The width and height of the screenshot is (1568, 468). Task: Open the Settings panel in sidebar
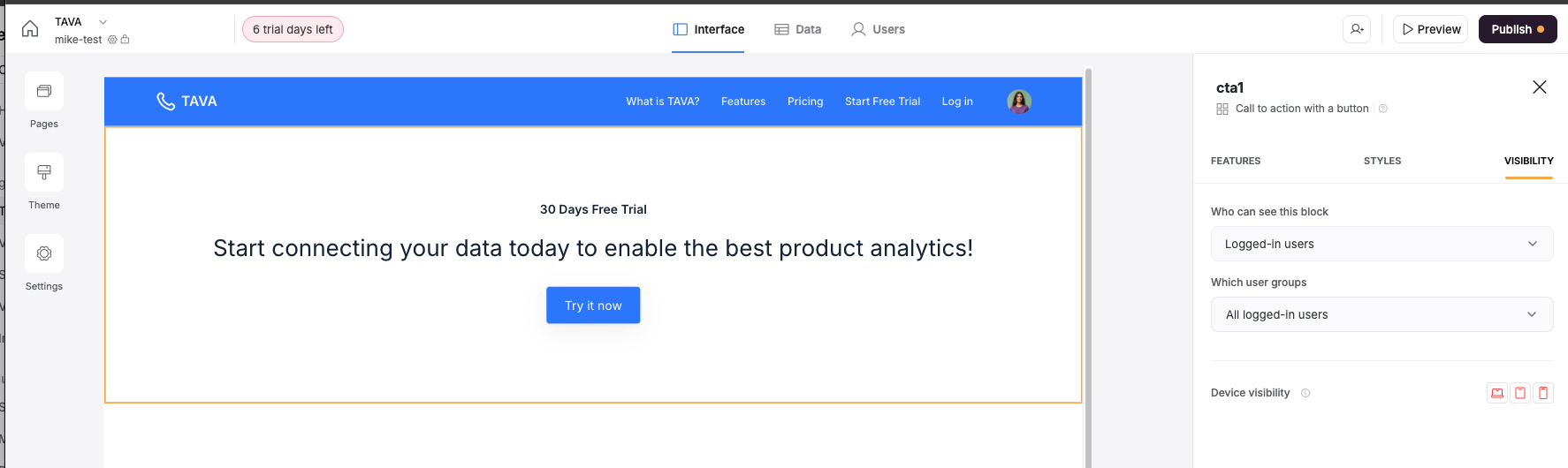tap(44, 254)
